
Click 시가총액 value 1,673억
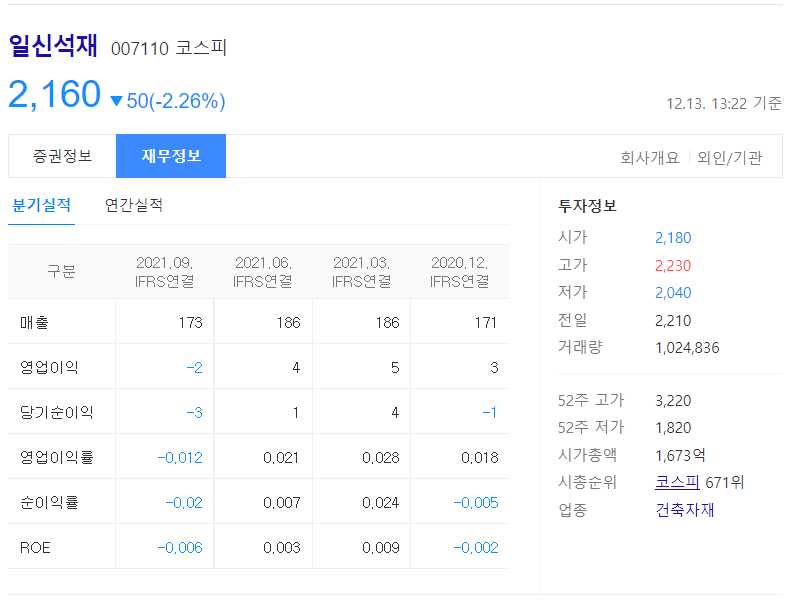click(x=681, y=455)
